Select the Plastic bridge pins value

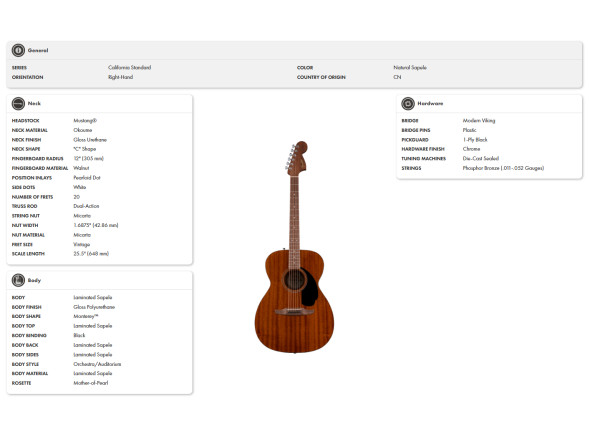(x=470, y=130)
